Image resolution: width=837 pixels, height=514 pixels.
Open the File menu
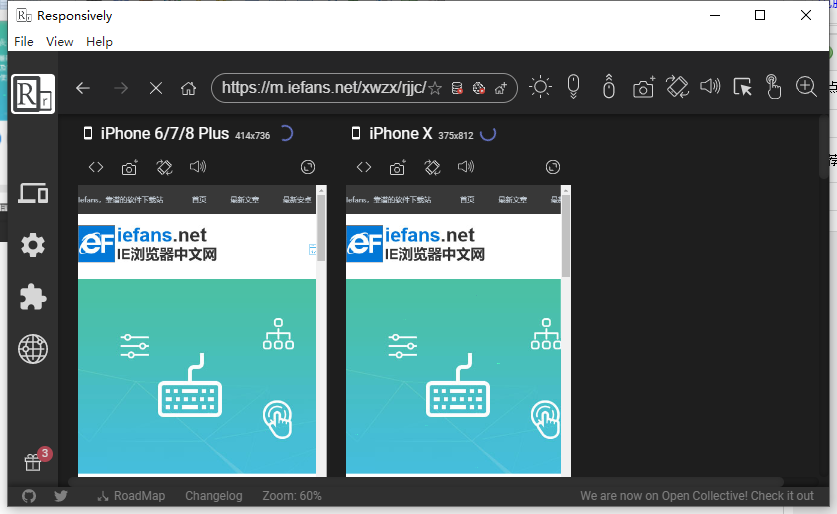click(x=23, y=42)
